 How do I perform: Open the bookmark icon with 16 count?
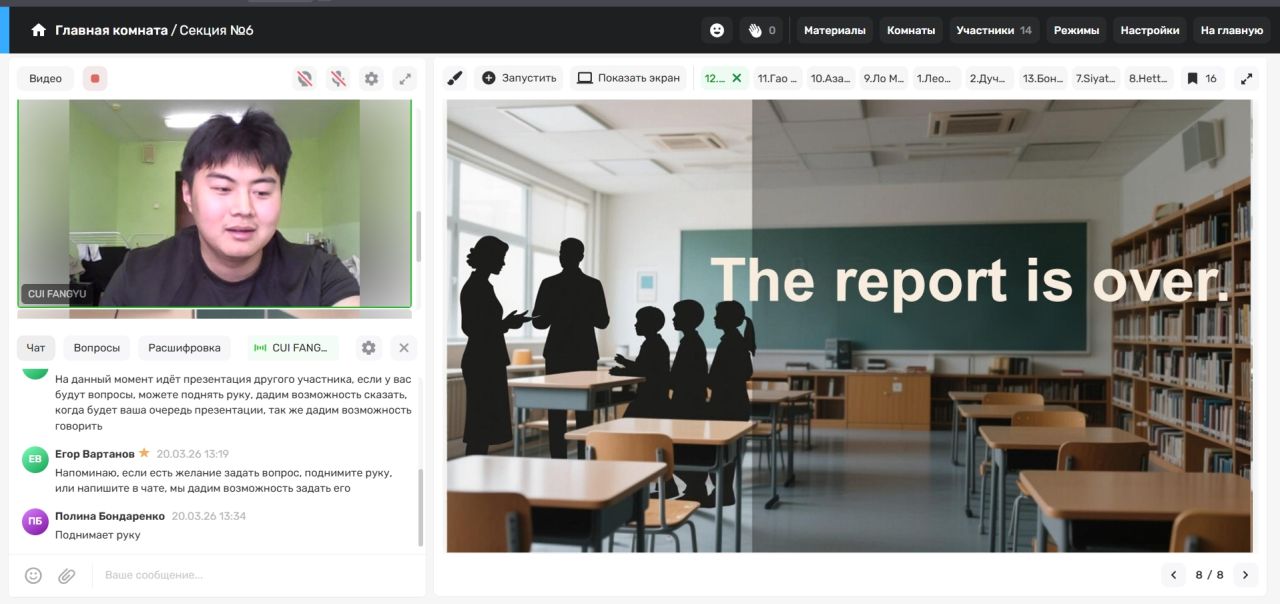coord(1202,78)
